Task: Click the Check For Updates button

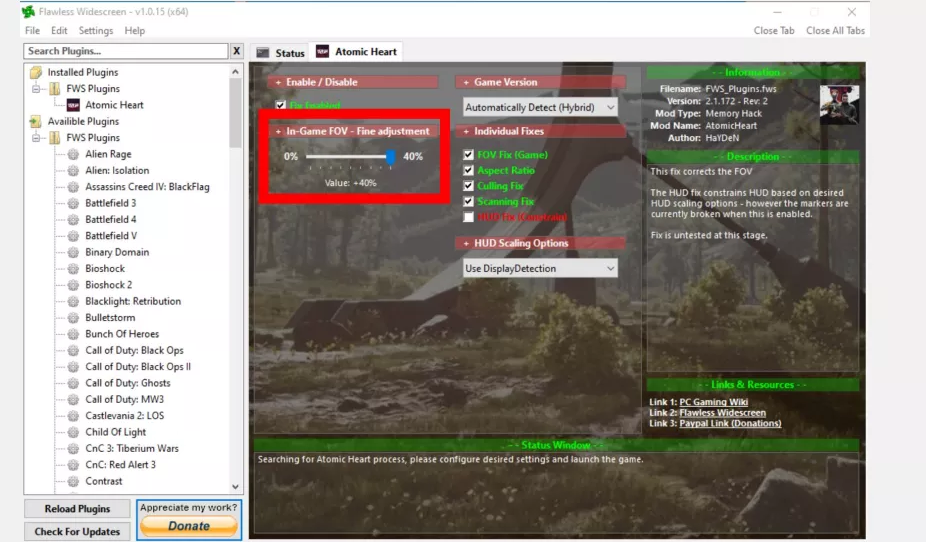Action: point(77,532)
